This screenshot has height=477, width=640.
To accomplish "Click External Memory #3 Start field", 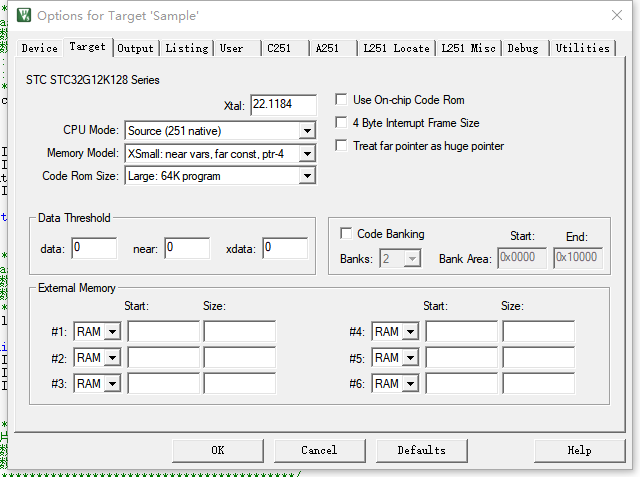I will point(163,384).
